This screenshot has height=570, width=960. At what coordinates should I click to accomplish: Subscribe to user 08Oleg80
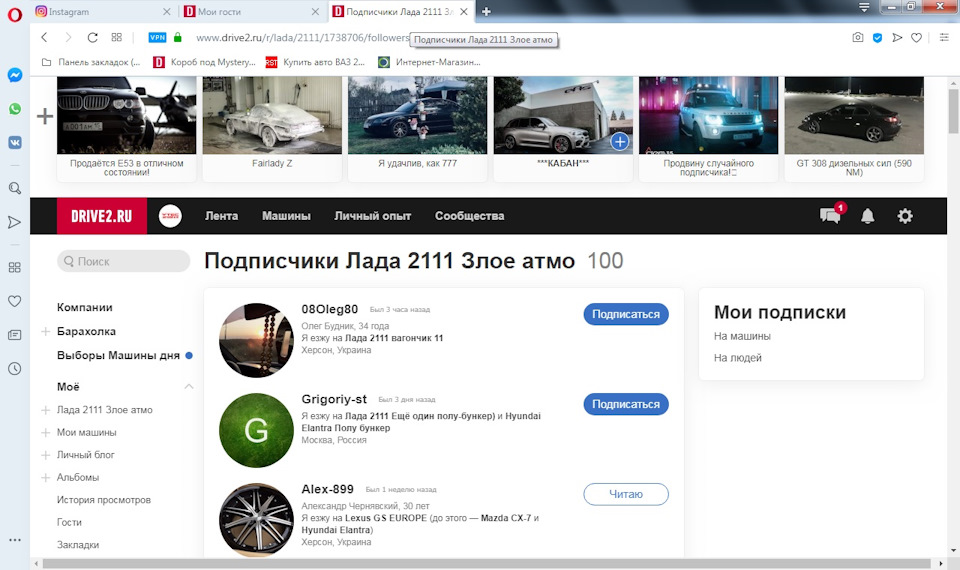pyautogui.click(x=626, y=315)
